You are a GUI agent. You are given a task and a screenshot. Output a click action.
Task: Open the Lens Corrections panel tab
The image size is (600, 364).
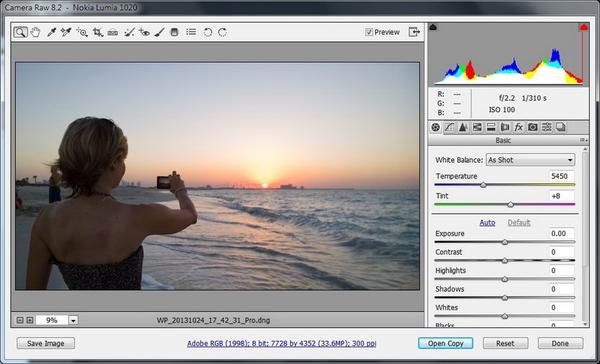(505, 127)
